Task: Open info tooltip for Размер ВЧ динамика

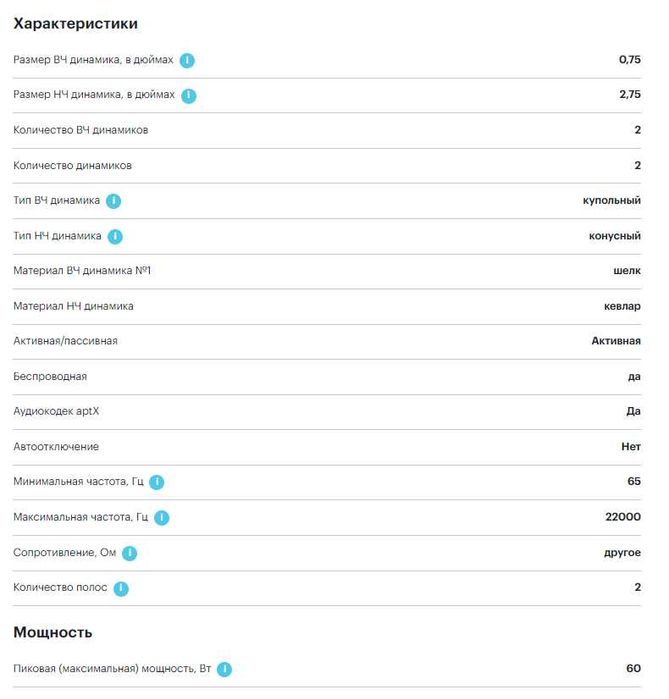Action: coord(187,60)
